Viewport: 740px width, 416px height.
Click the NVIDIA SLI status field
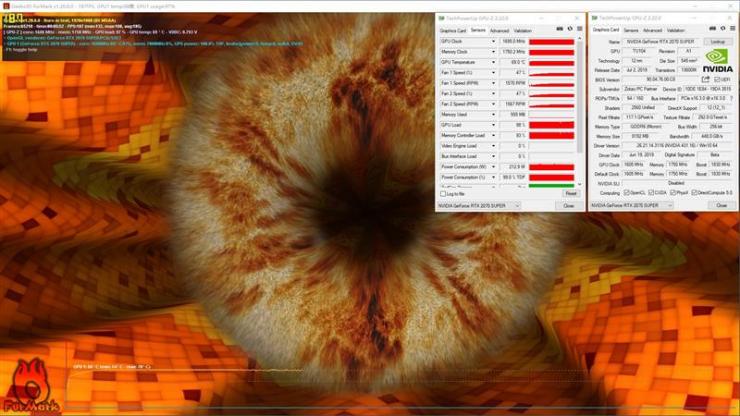(x=678, y=183)
